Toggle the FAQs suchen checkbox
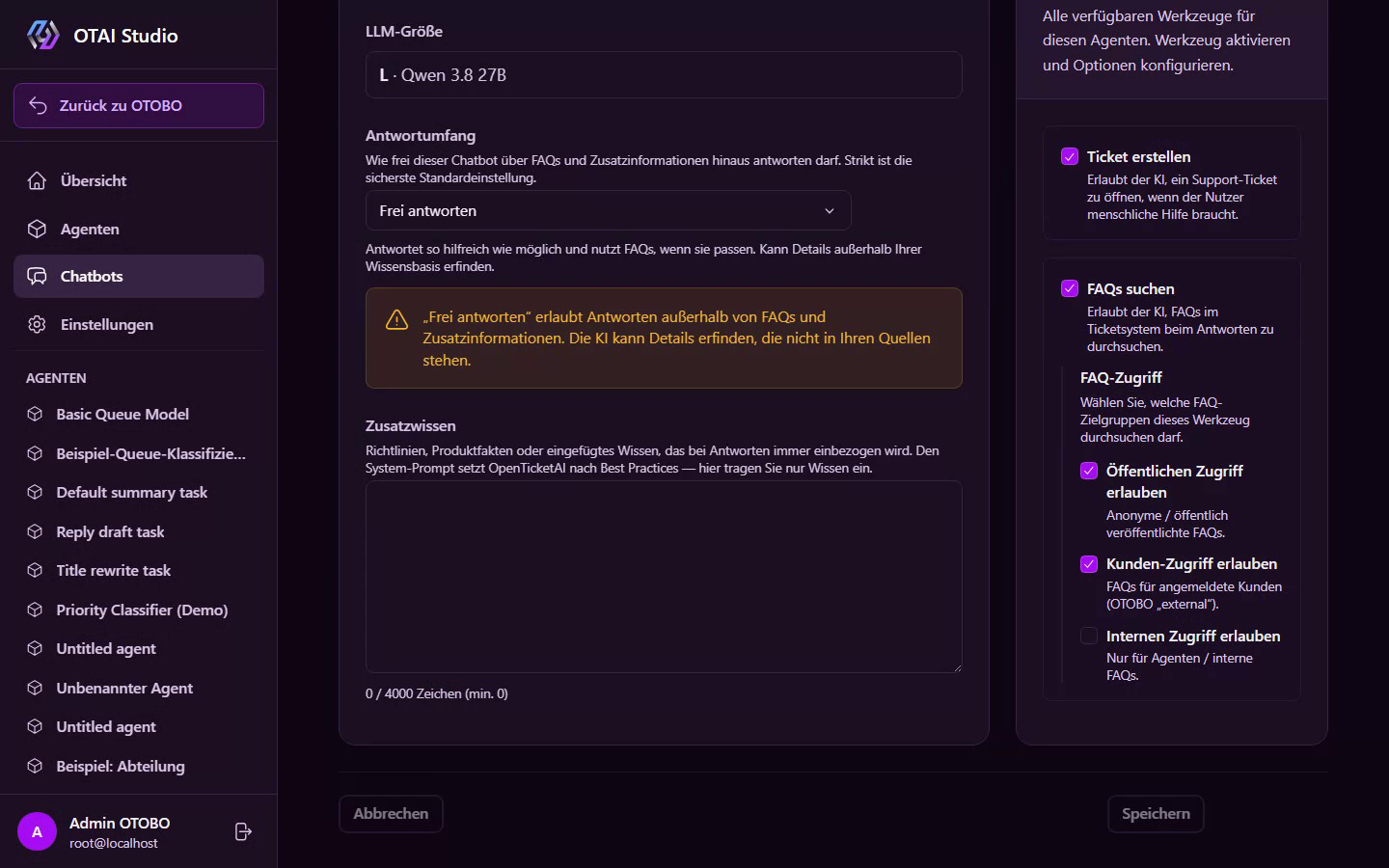 click(x=1070, y=288)
